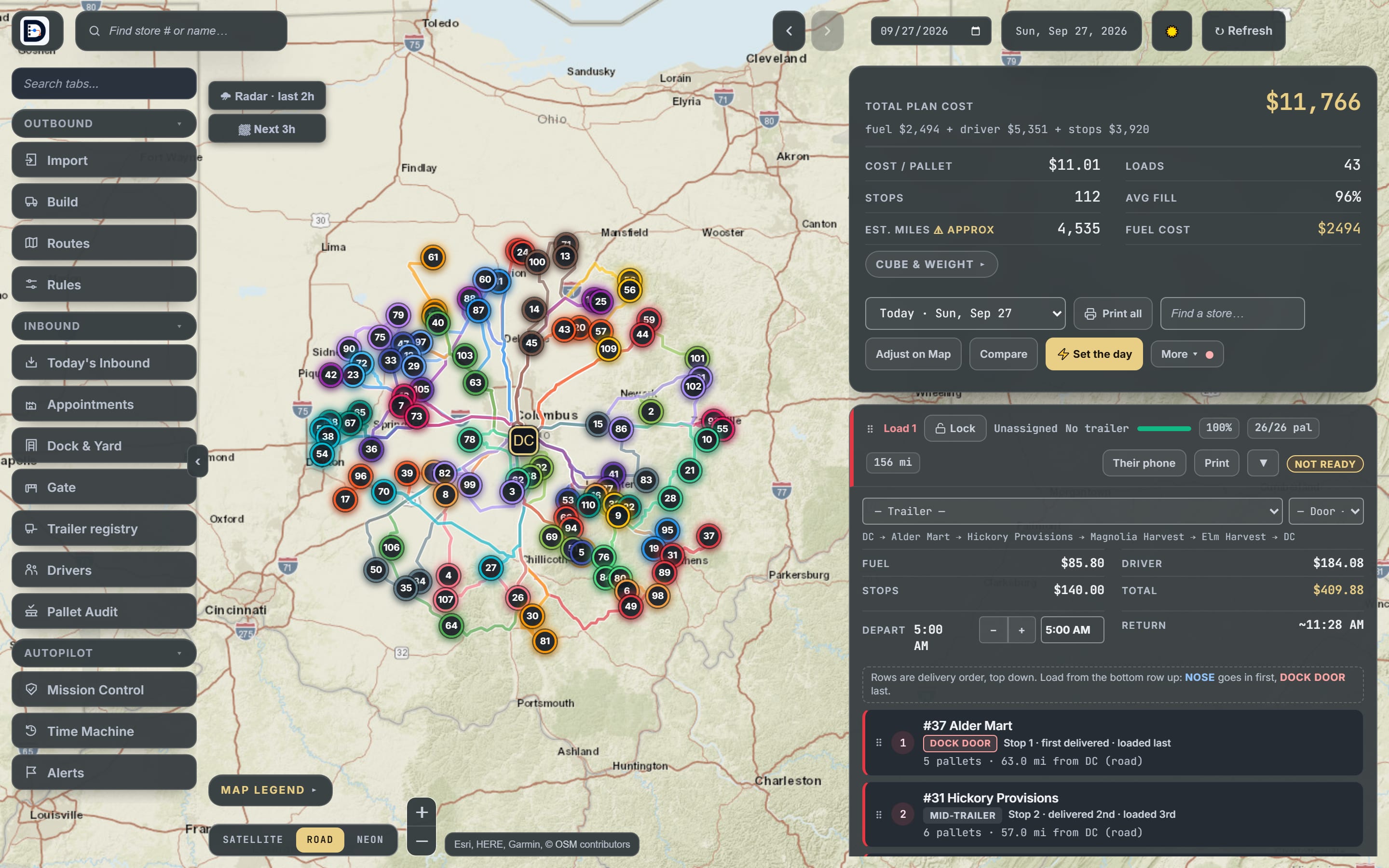Click the Set the day button
The image size is (1389, 868).
(x=1094, y=354)
